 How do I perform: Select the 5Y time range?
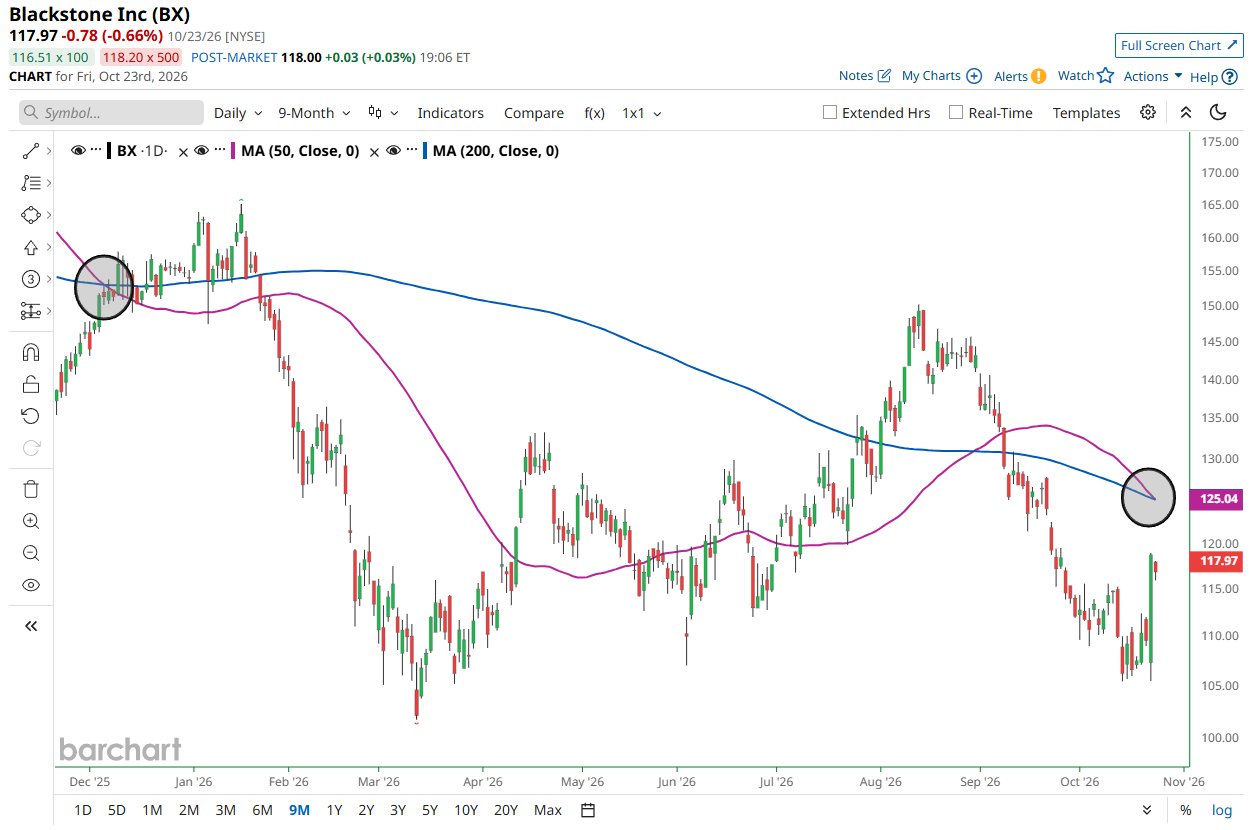429,810
